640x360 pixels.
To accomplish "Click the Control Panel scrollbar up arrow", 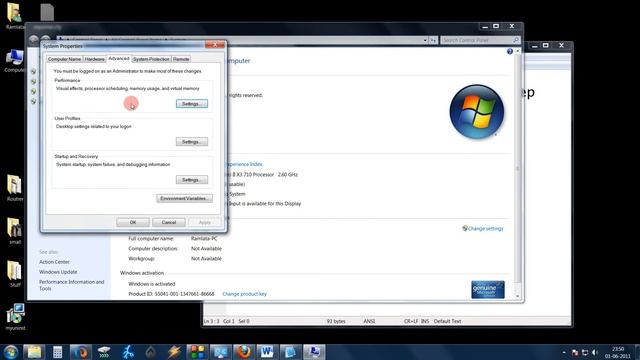I will pos(518,51).
